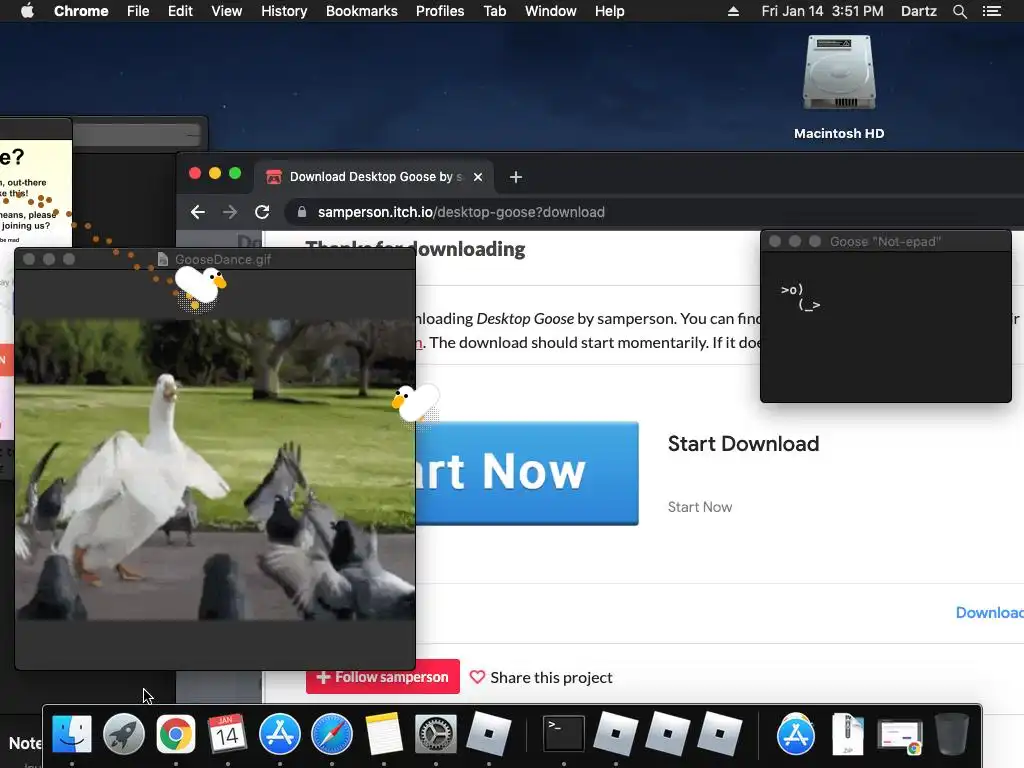Viewport: 1024px width, 768px height.
Task: Click Share this project
Action: (x=541, y=678)
